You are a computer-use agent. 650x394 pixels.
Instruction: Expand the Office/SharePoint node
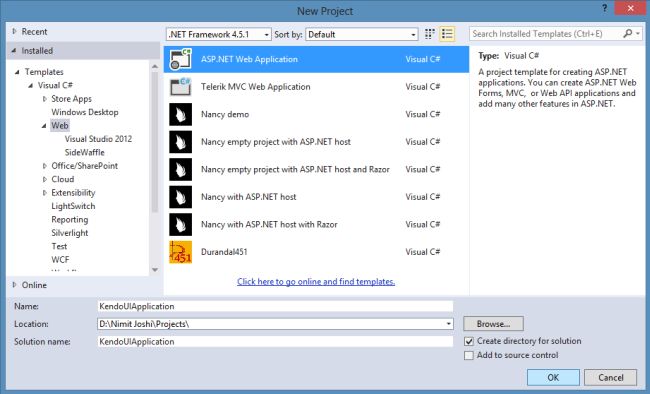coord(45,166)
